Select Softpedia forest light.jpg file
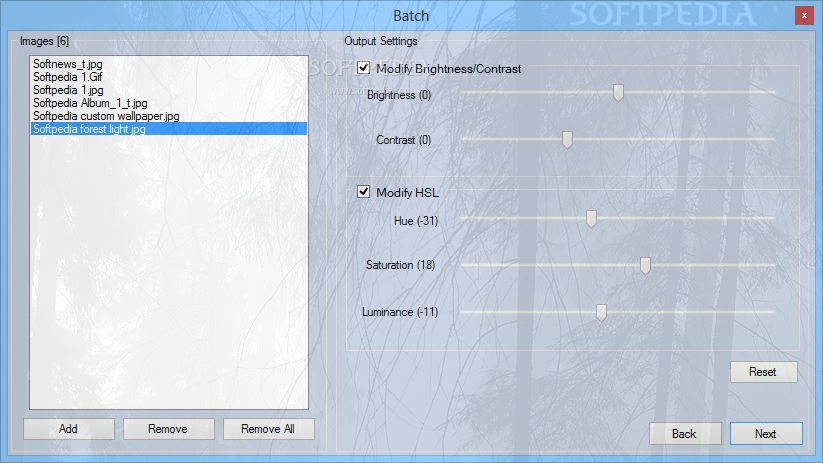 (x=168, y=129)
